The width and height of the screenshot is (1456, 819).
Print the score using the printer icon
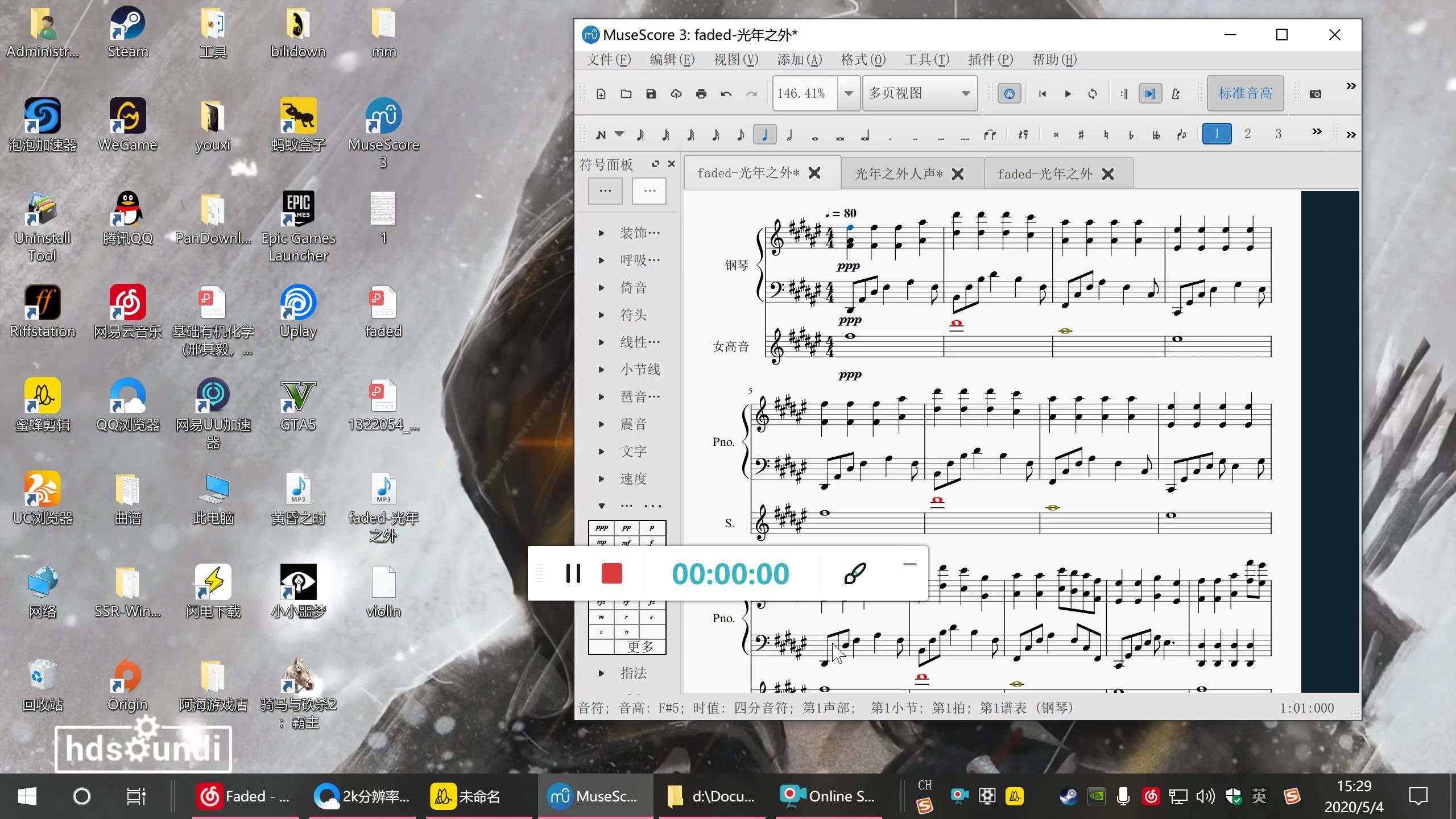[701, 94]
